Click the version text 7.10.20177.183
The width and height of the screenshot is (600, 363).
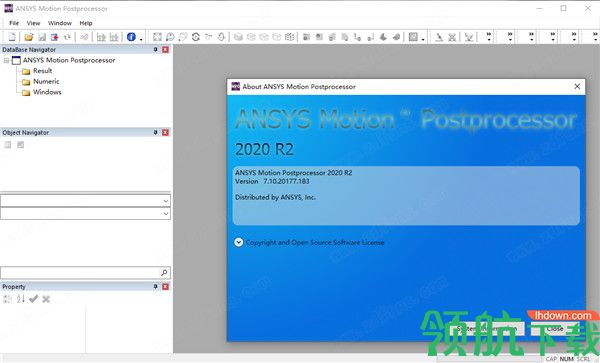point(286,181)
